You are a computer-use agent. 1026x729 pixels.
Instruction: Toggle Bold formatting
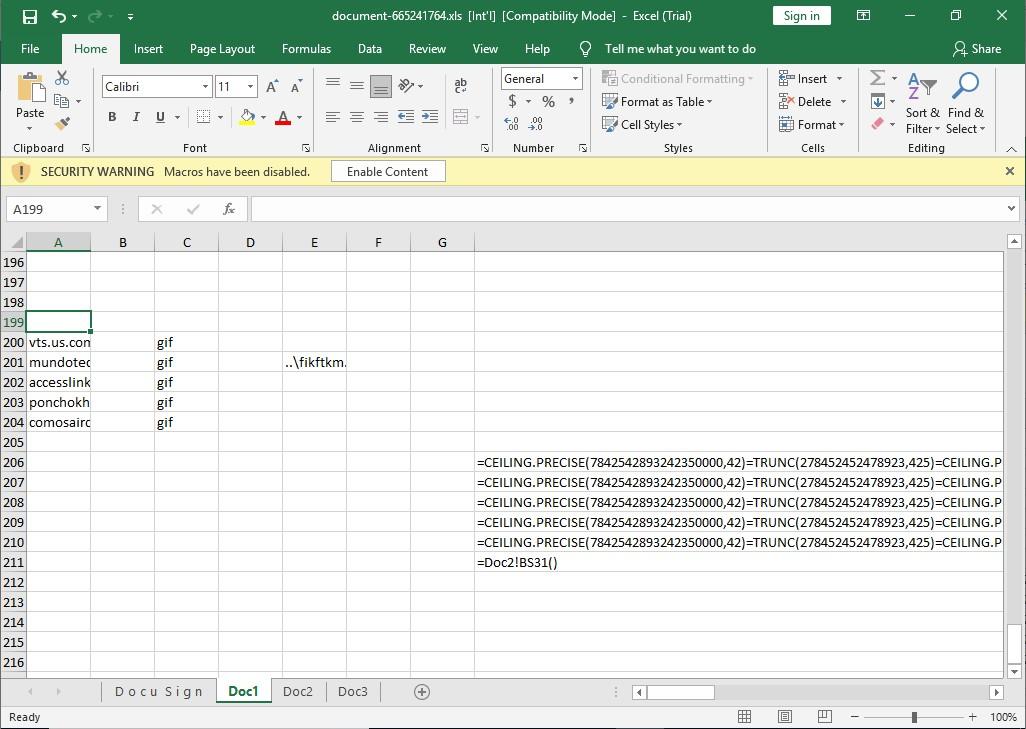(x=112, y=117)
